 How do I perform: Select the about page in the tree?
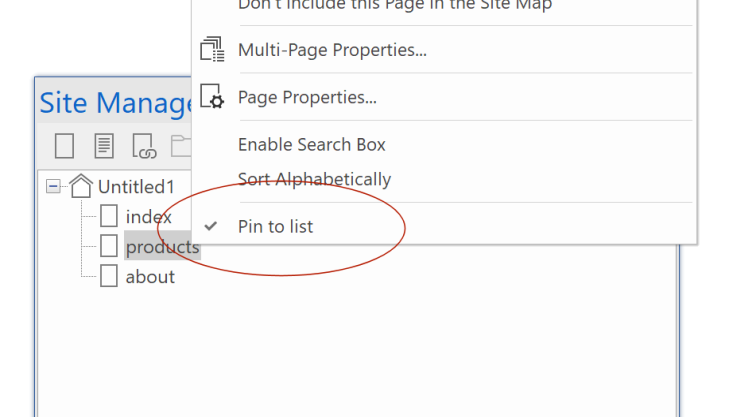[150, 277]
